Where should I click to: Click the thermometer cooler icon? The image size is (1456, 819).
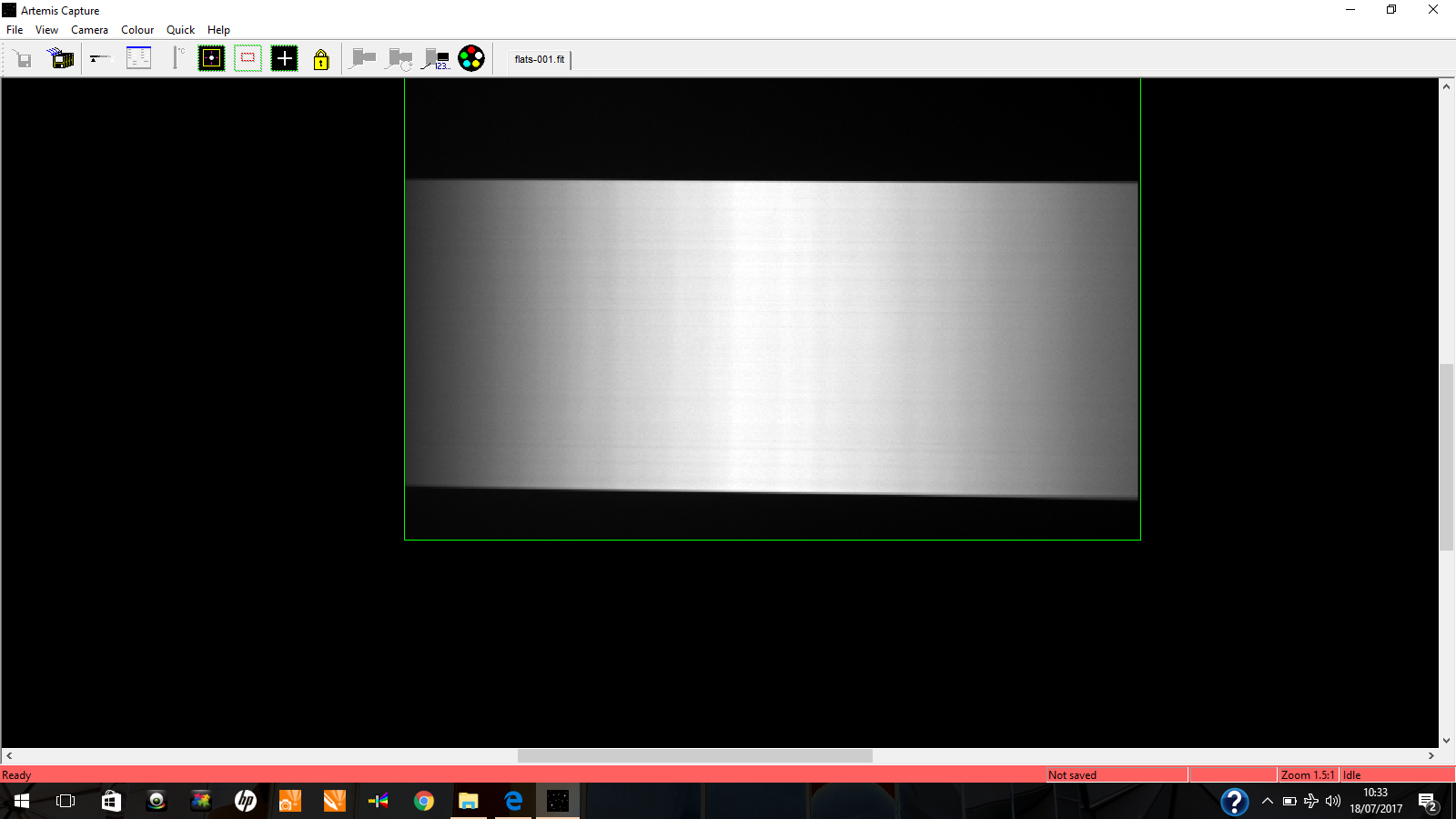tap(177, 59)
